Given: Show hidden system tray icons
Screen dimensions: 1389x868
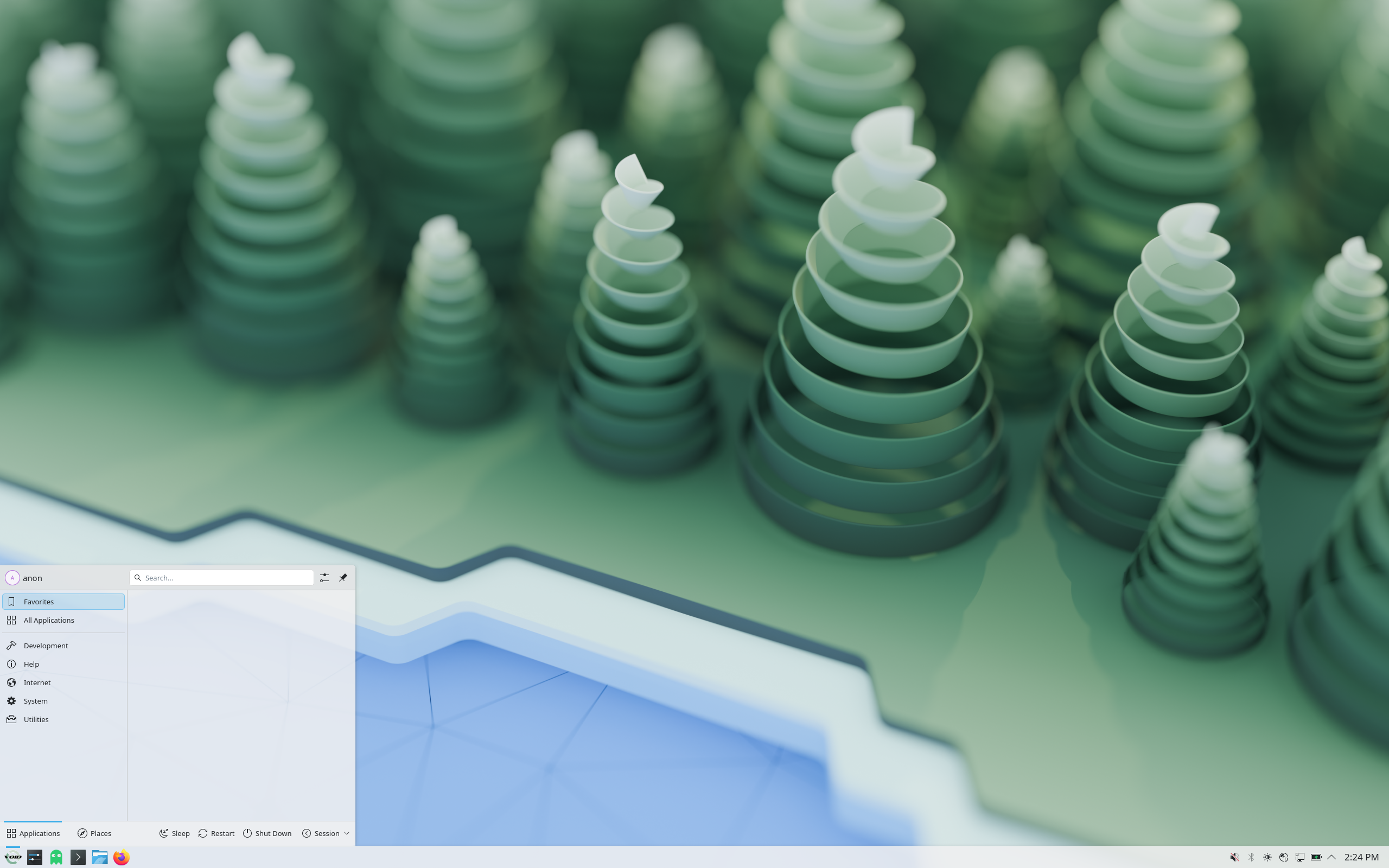Looking at the screenshot, I should coord(1331,857).
